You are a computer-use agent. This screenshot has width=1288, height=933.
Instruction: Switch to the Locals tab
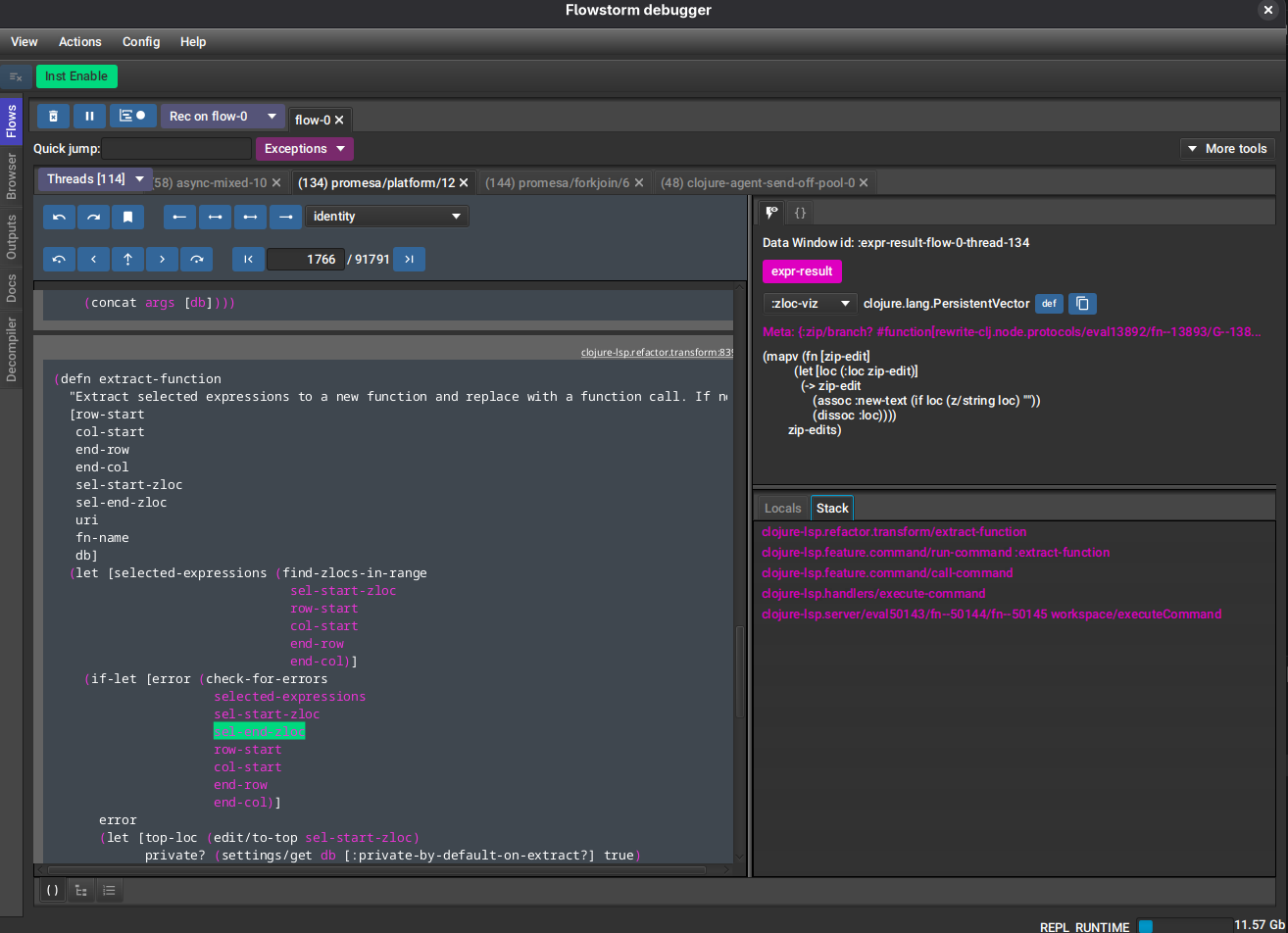782,508
